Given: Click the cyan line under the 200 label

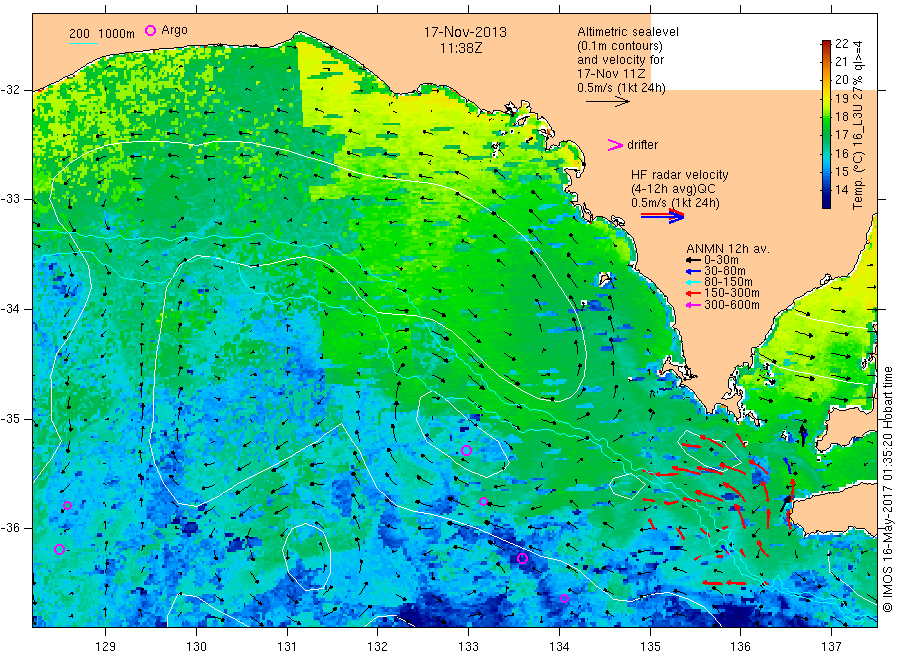Looking at the screenshot, I should pos(83,43).
